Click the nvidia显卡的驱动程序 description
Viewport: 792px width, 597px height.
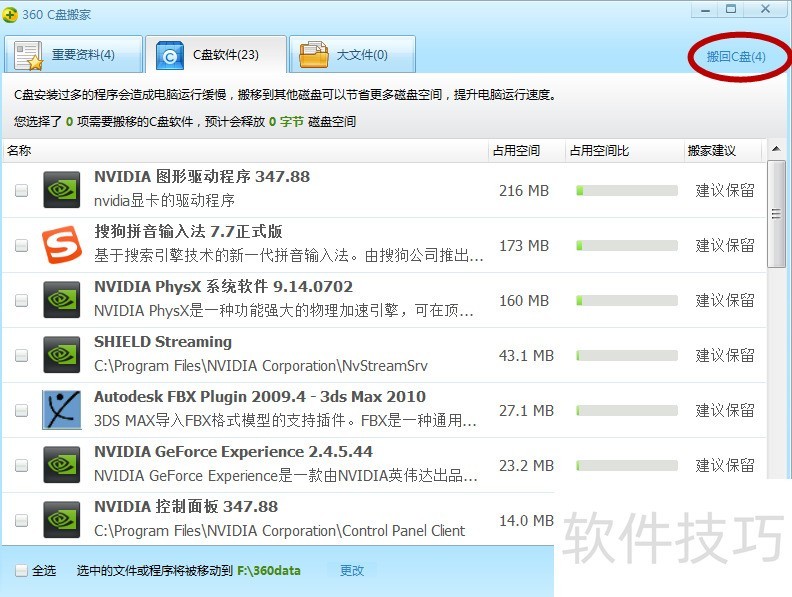click(x=165, y=201)
